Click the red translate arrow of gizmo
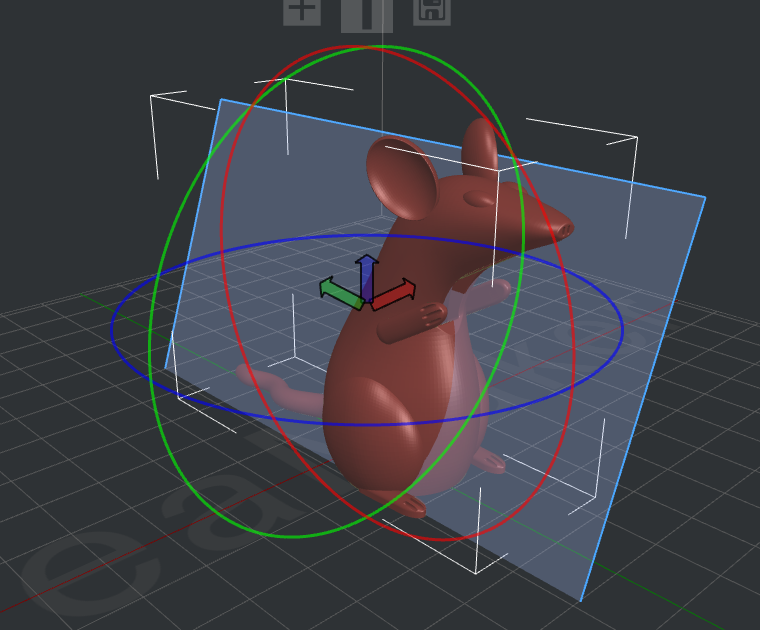Image resolution: width=760 pixels, height=630 pixels. [x=400, y=292]
